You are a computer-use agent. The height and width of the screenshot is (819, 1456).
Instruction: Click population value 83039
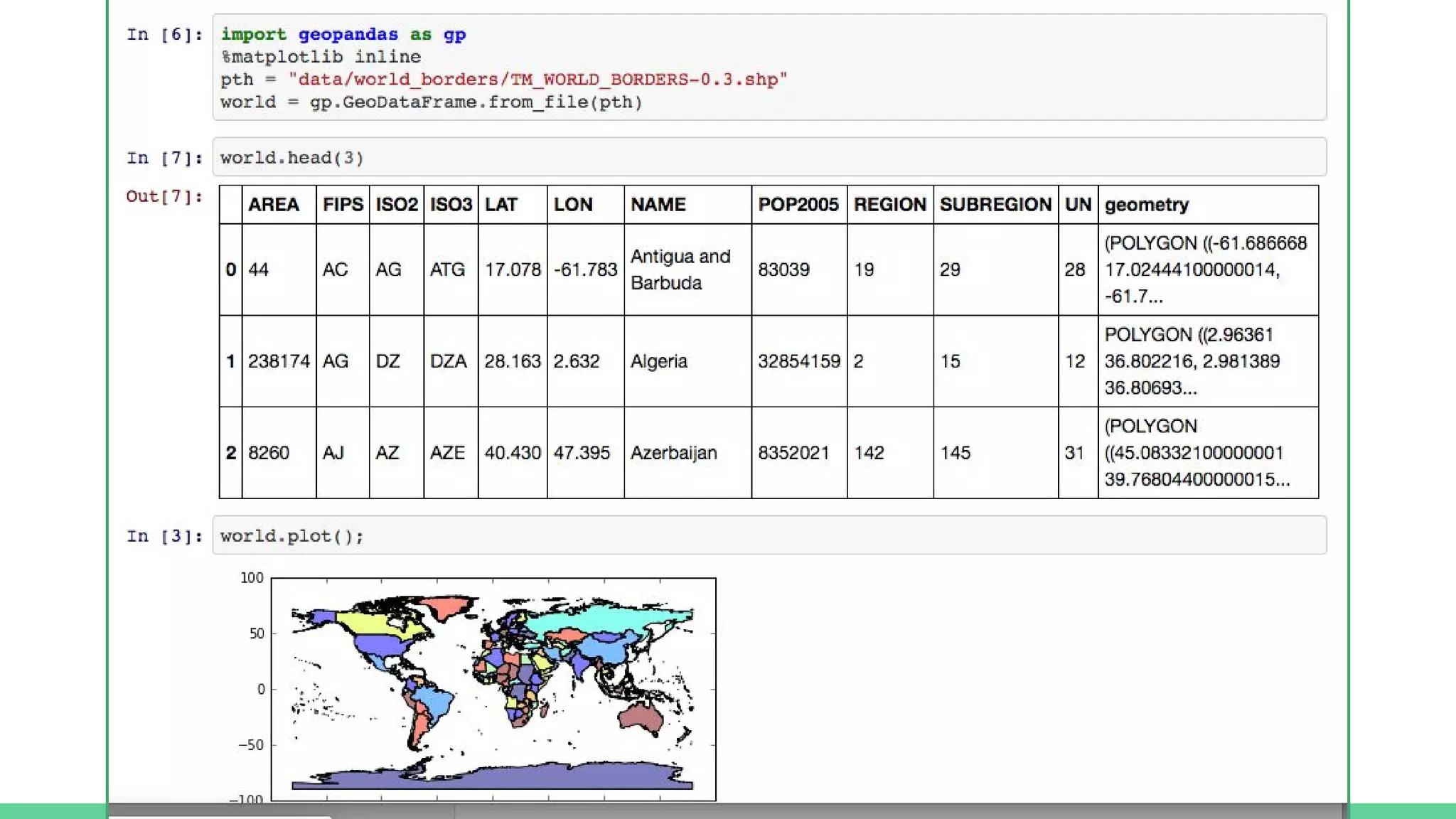click(x=799, y=269)
